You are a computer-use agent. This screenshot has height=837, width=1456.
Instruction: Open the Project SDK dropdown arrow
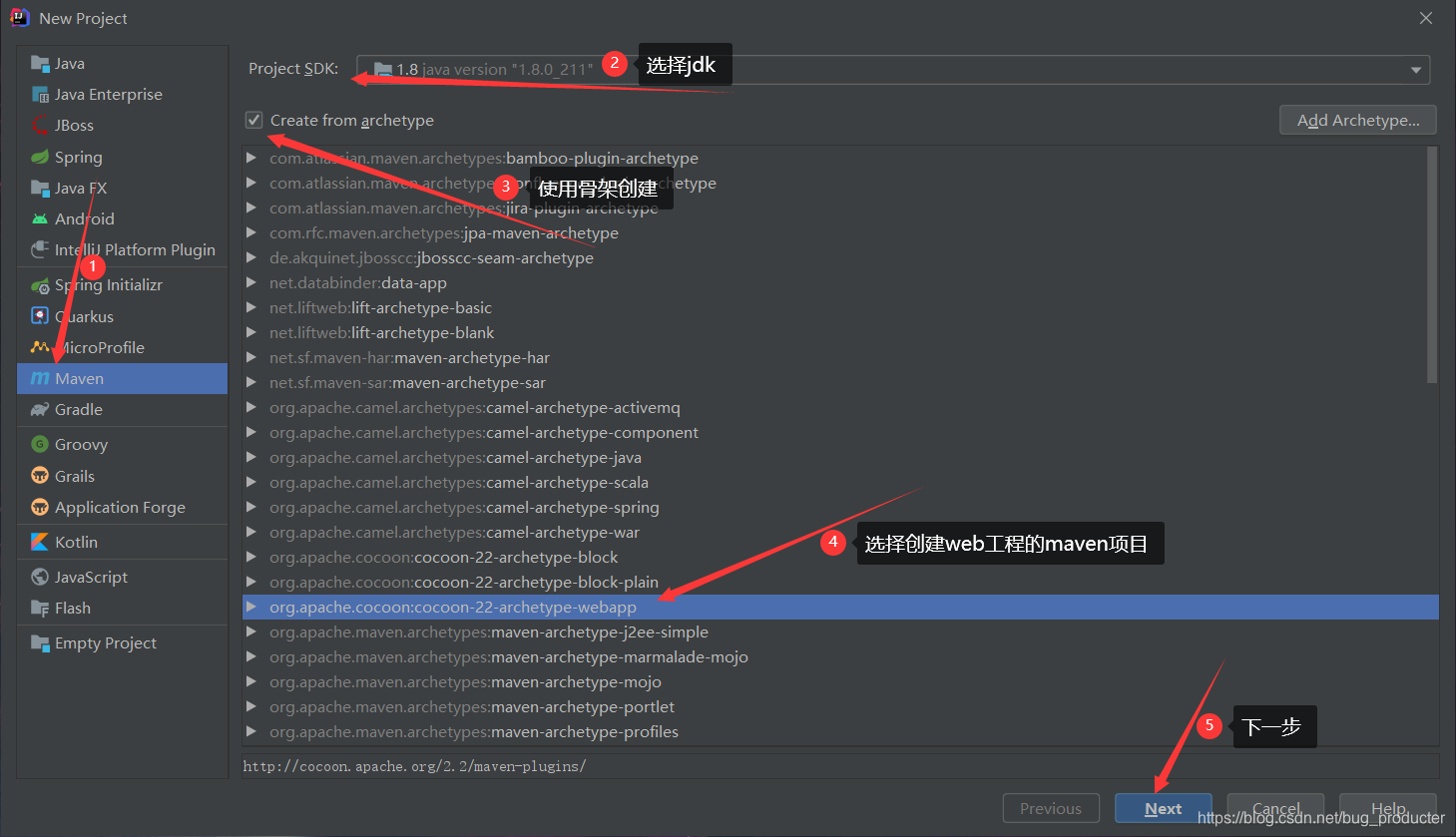(x=1415, y=70)
